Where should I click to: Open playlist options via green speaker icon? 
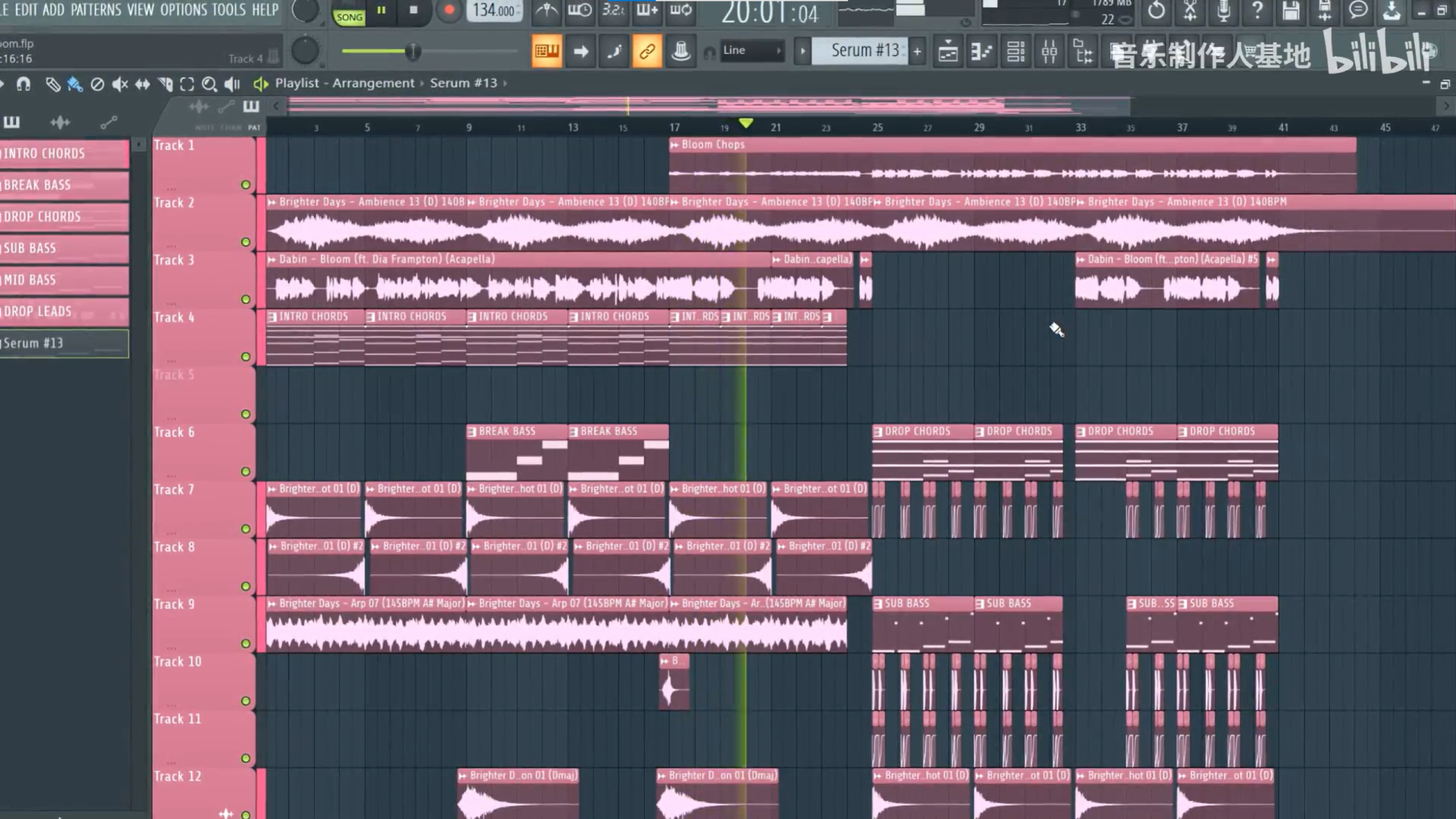click(260, 83)
